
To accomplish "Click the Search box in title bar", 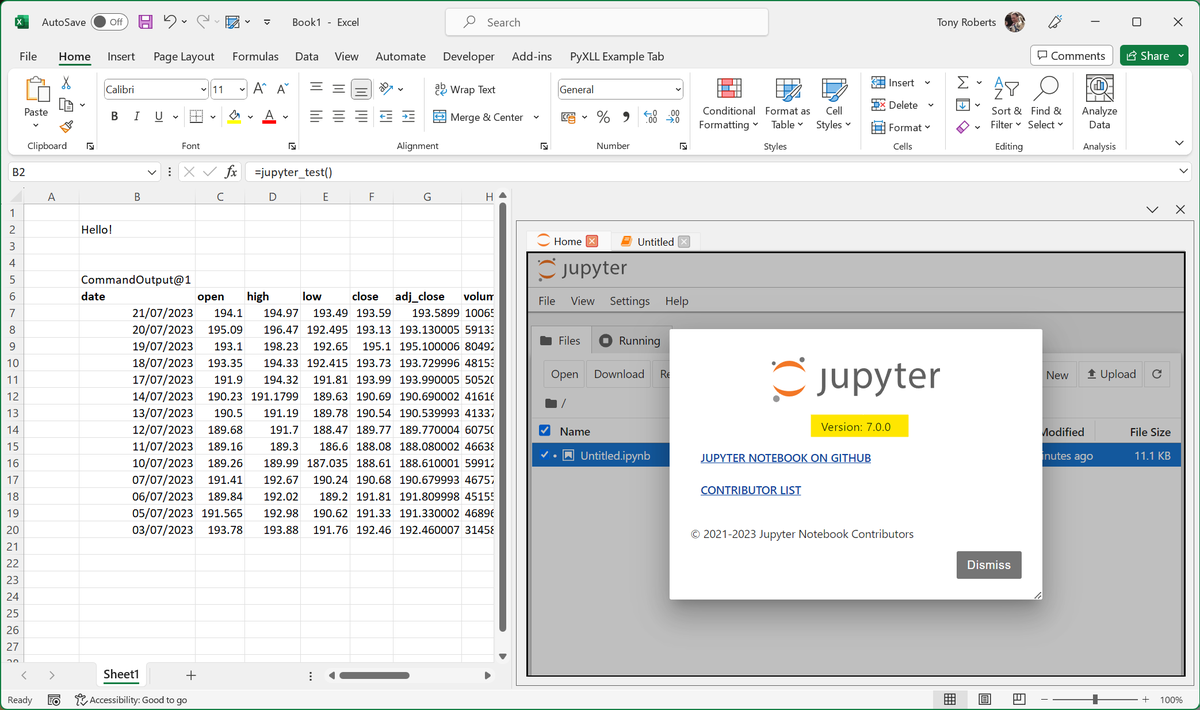I will coord(606,22).
